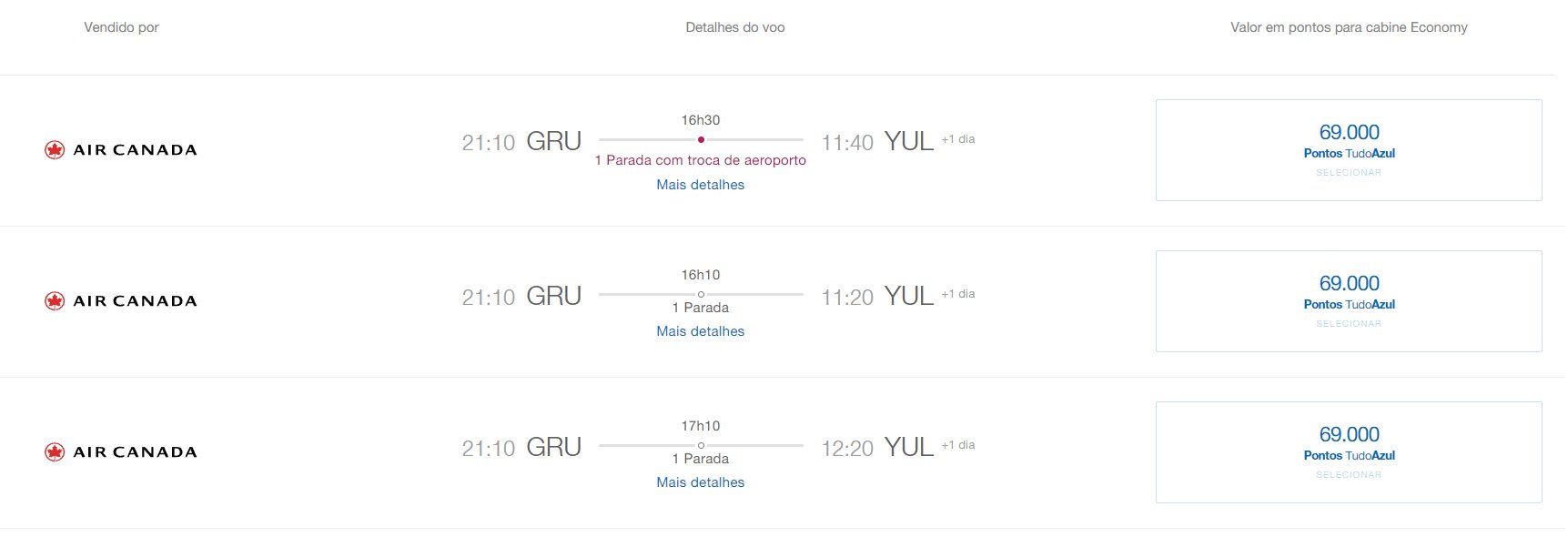Open Mais detalhes for the 16h10 flight
1568x537 pixels.
701,331
